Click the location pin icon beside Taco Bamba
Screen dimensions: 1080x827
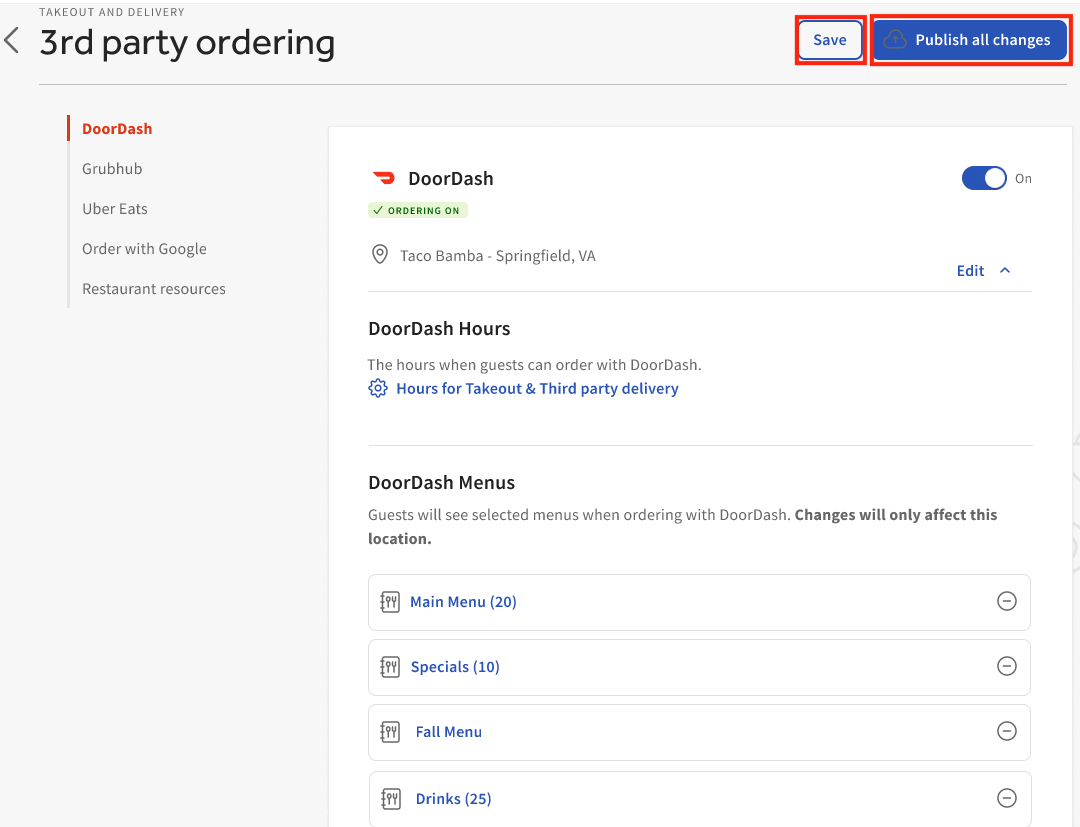pos(379,254)
